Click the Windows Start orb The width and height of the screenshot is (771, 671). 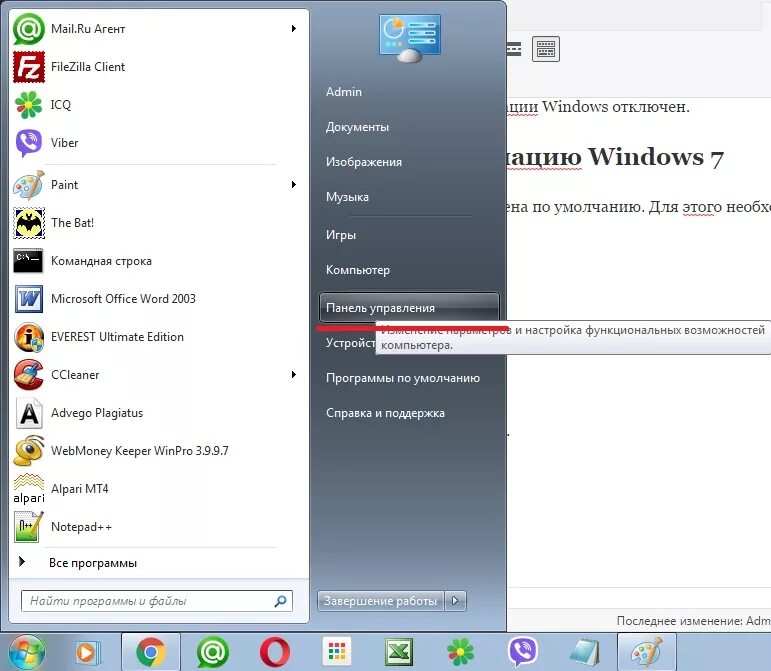pos(27,653)
